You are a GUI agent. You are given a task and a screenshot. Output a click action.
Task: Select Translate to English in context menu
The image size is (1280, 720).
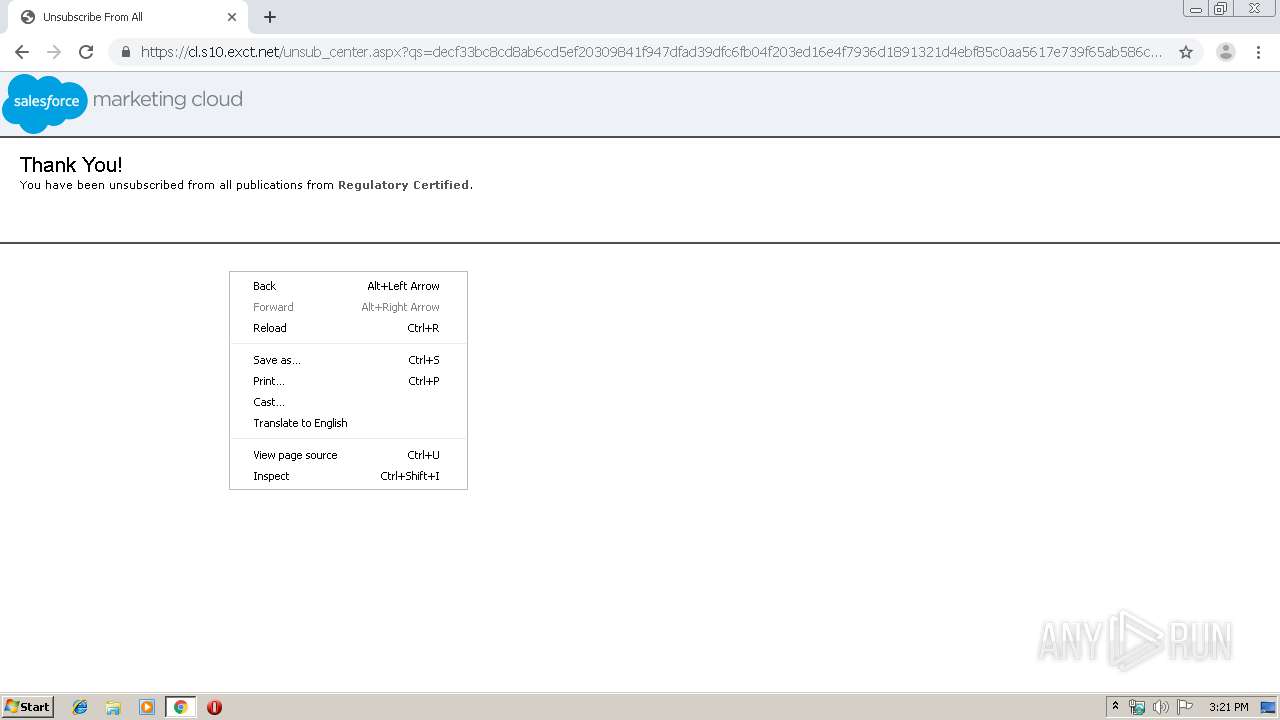pyautogui.click(x=348, y=423)
